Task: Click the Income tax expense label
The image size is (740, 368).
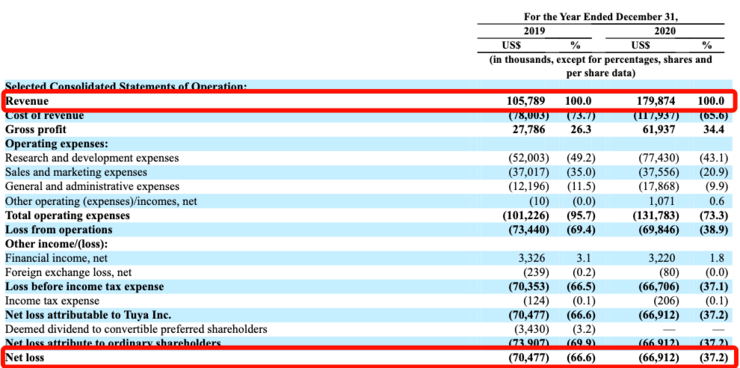Action: click(52, 301)
